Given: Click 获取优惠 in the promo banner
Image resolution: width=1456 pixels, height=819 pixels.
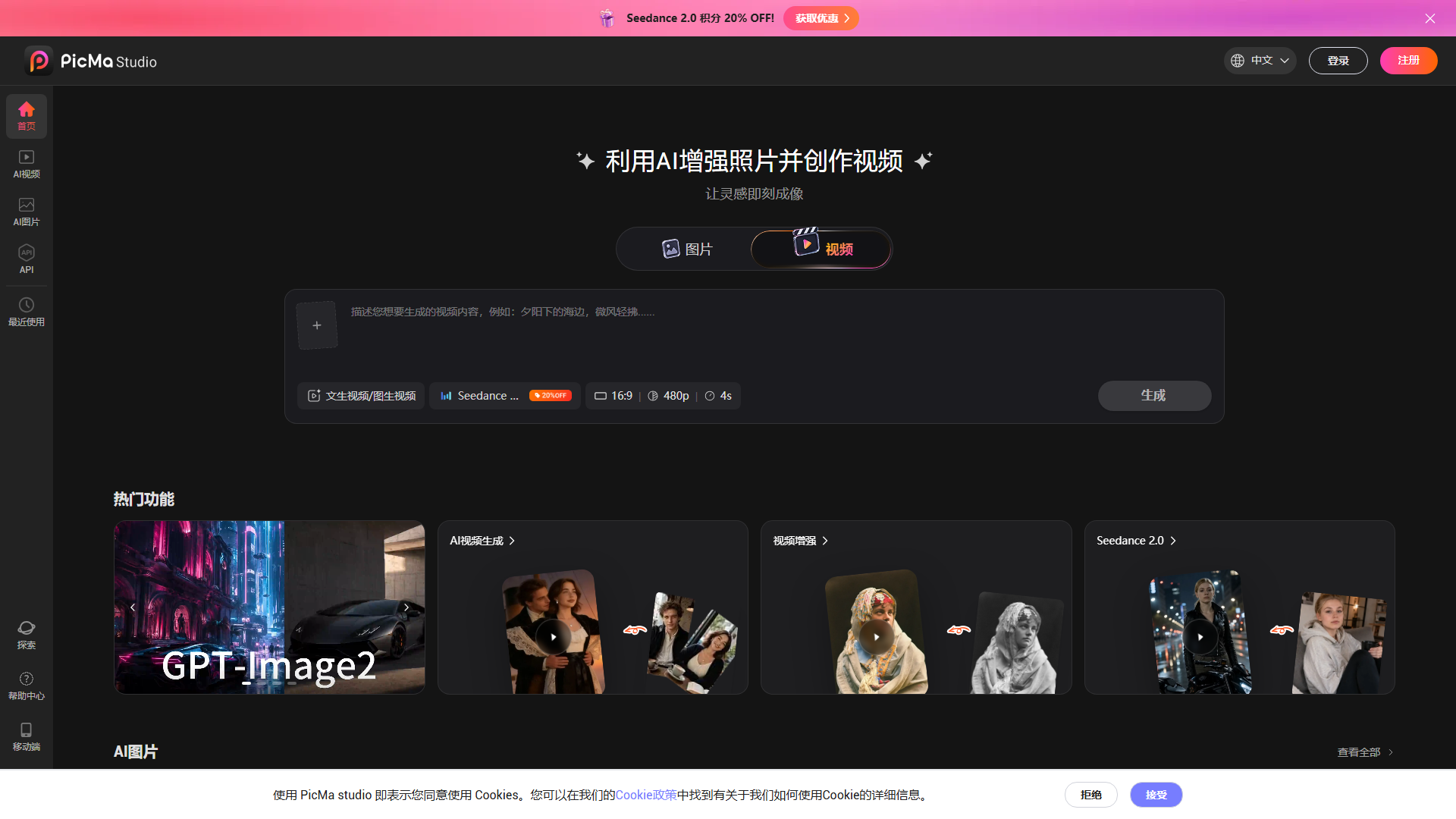Looking at the screenshot, I should pos(821,18).
